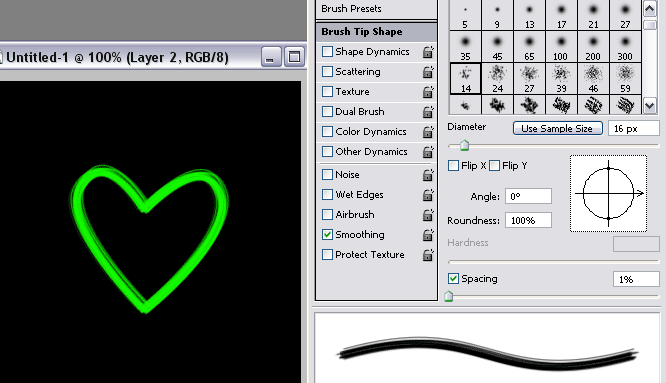Viewport: 666px width, 383px height.
Task: Toggle the Airbrush lock icon
Action: pos(428,214)
